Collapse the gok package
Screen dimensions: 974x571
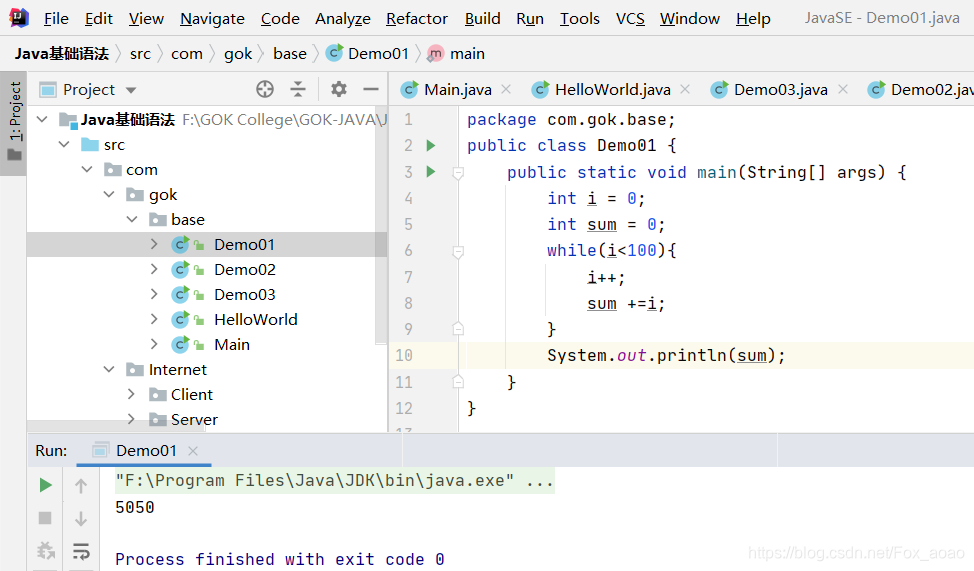[x=109, y=194]
